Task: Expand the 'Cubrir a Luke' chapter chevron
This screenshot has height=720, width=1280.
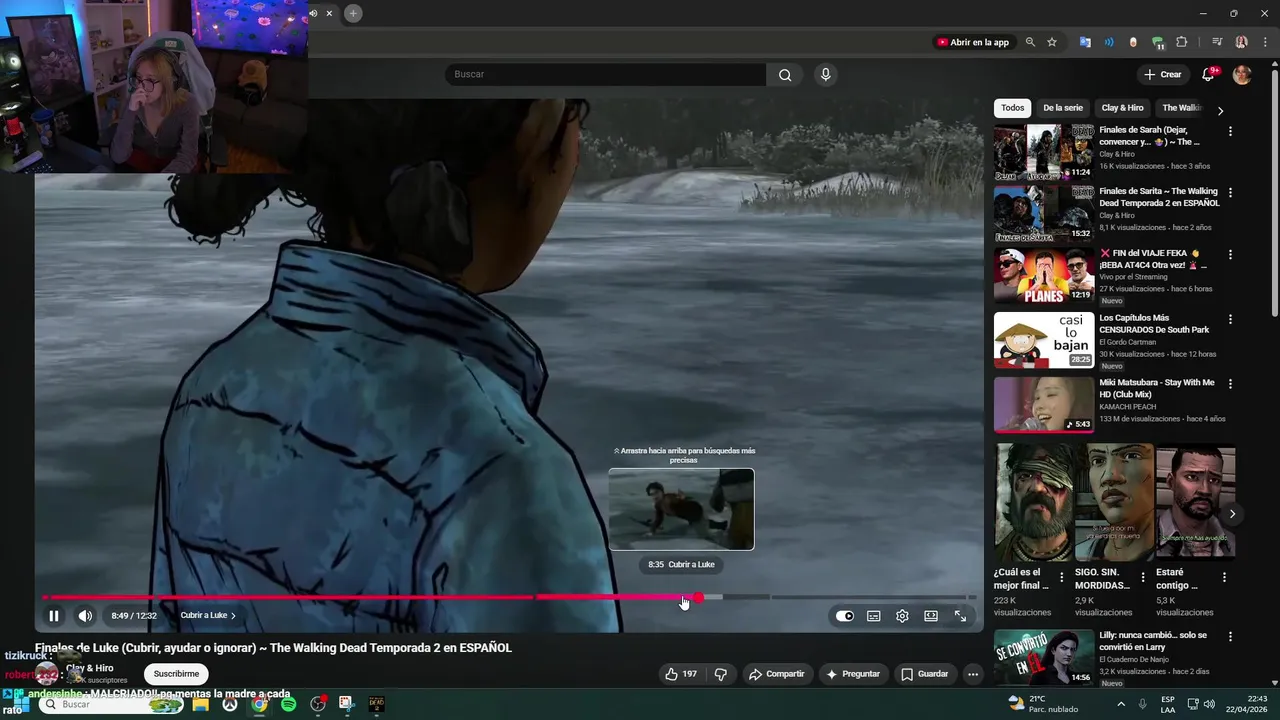Action: [x=233, y=616]
